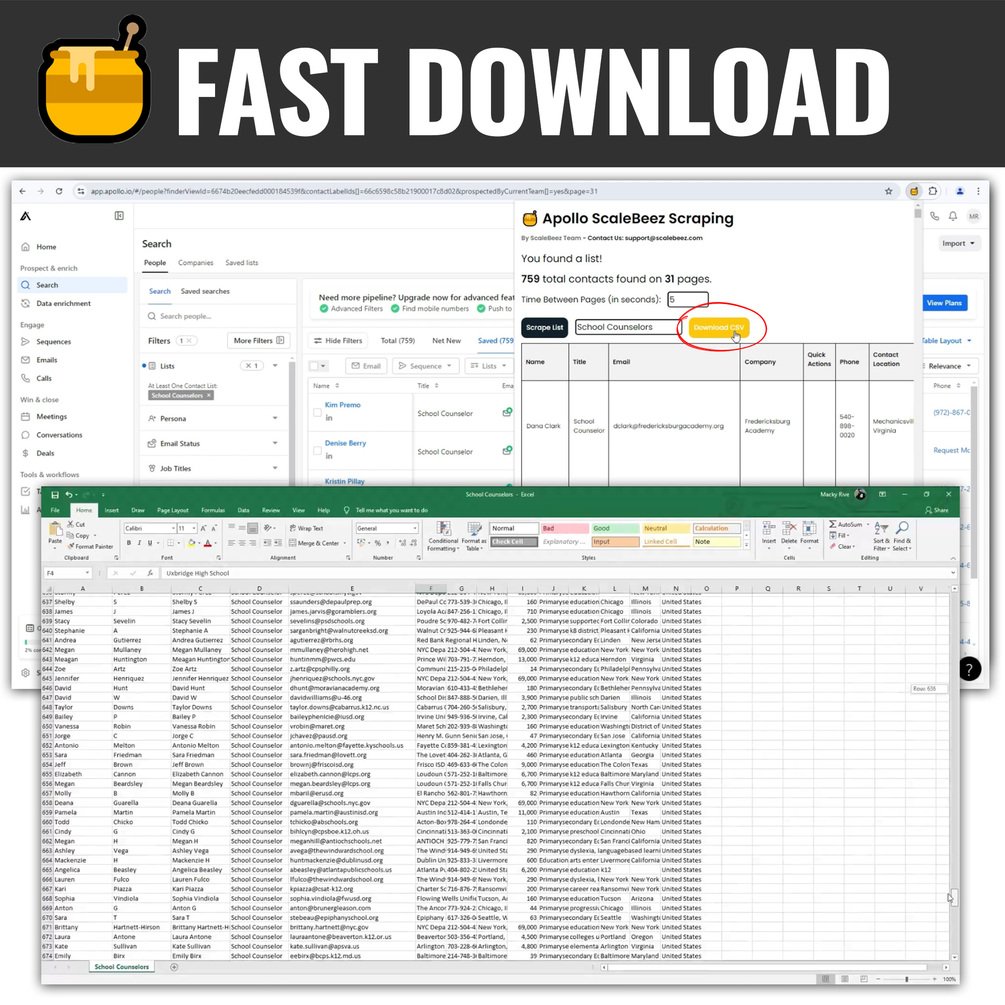This screenshot has width=1005, height=1005.
Task: Select the Net New results tab
Action: click(446, 340)
